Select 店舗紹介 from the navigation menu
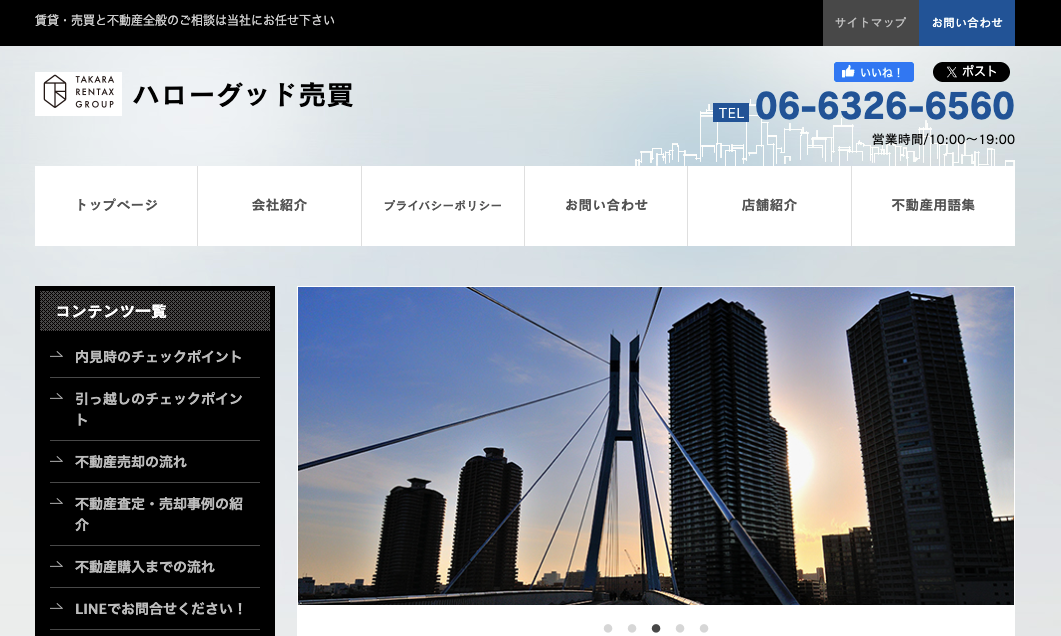 pyautogui.click(x=769, y=205)
